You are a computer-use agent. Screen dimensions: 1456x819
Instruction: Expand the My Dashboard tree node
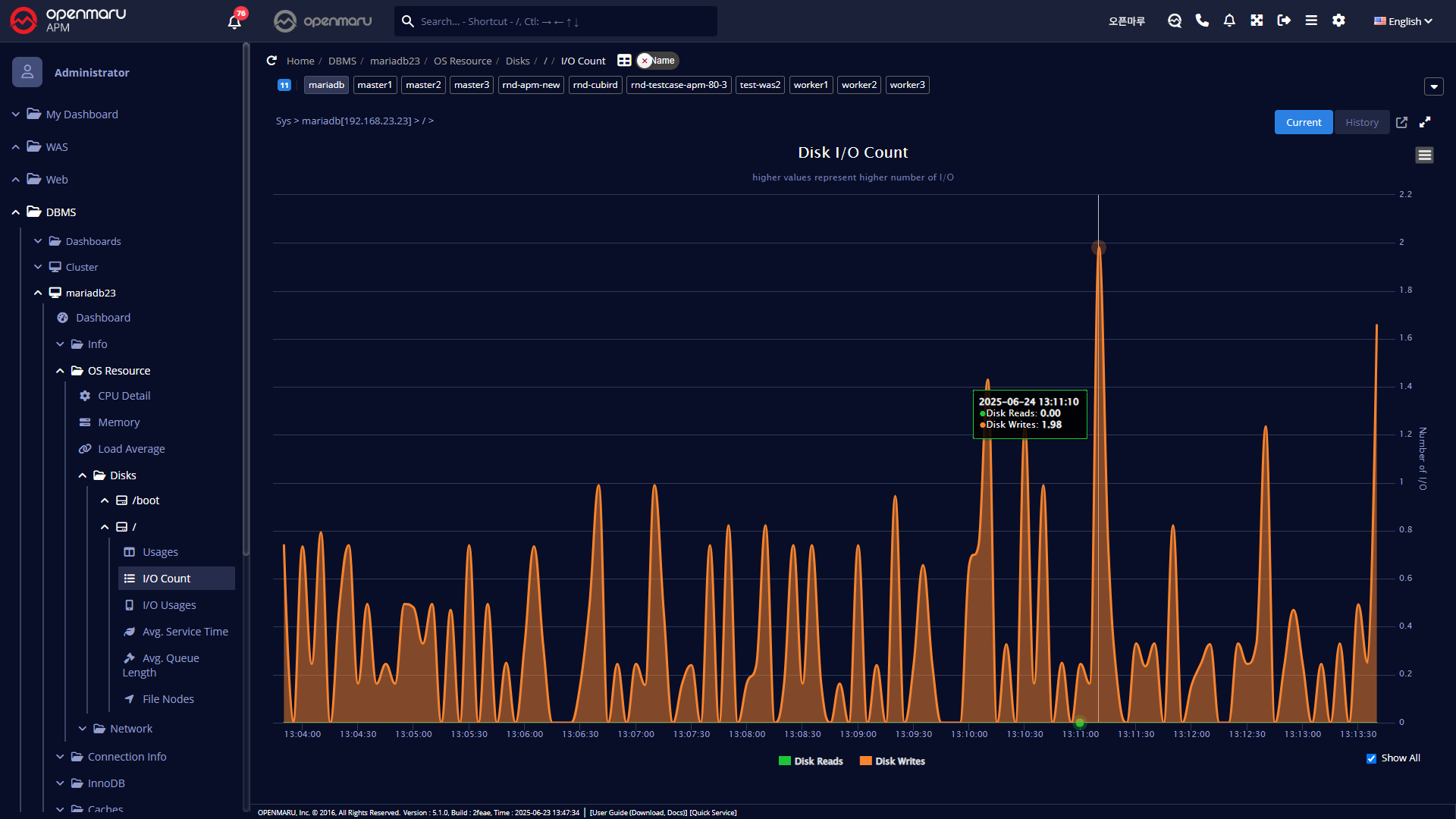[x=16, y=115]
